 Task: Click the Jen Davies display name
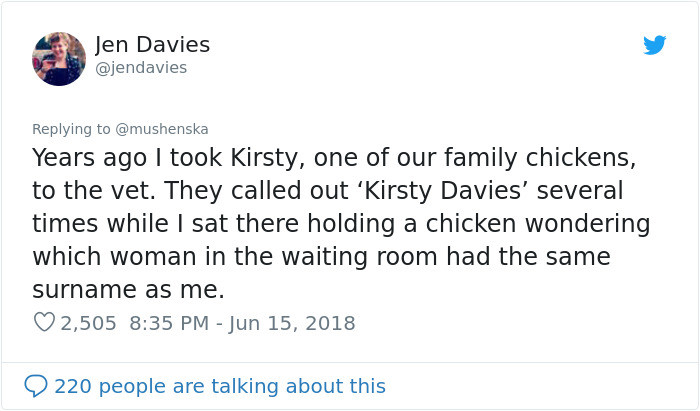(152, 45)
